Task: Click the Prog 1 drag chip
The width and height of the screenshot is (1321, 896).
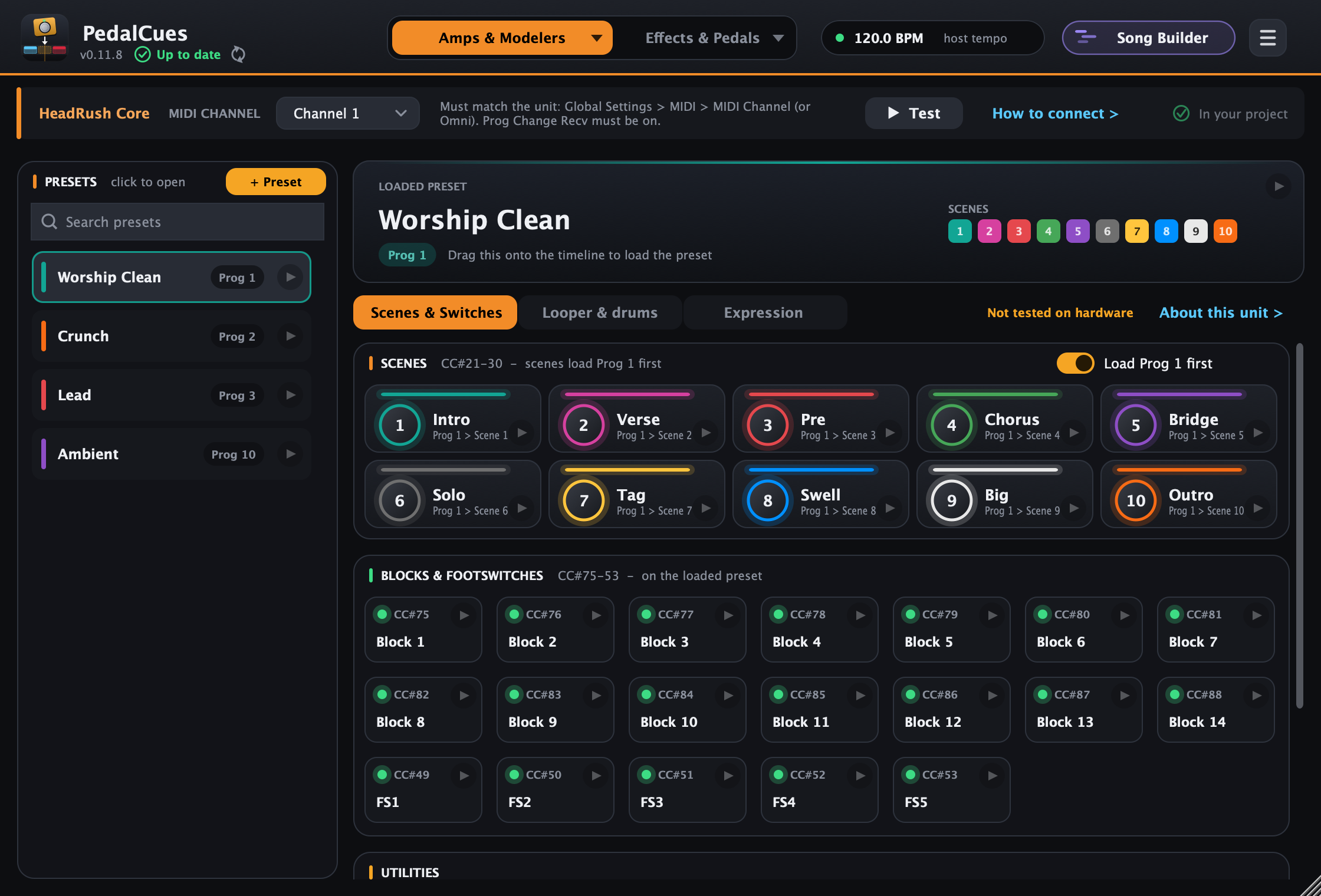Action: pyautogui.click(x=407, y=255)
